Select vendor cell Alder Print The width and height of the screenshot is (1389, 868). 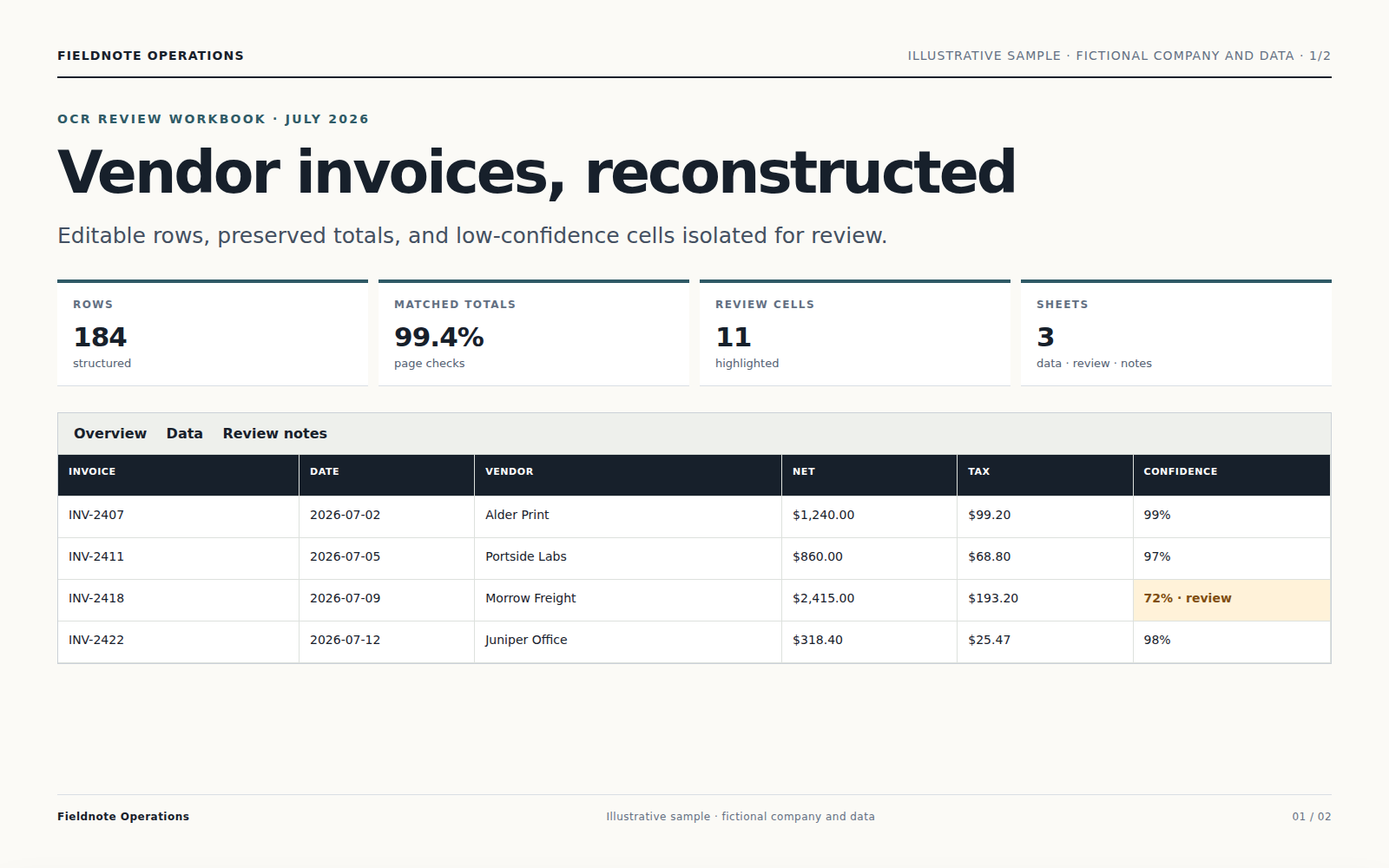click(629, 516)
